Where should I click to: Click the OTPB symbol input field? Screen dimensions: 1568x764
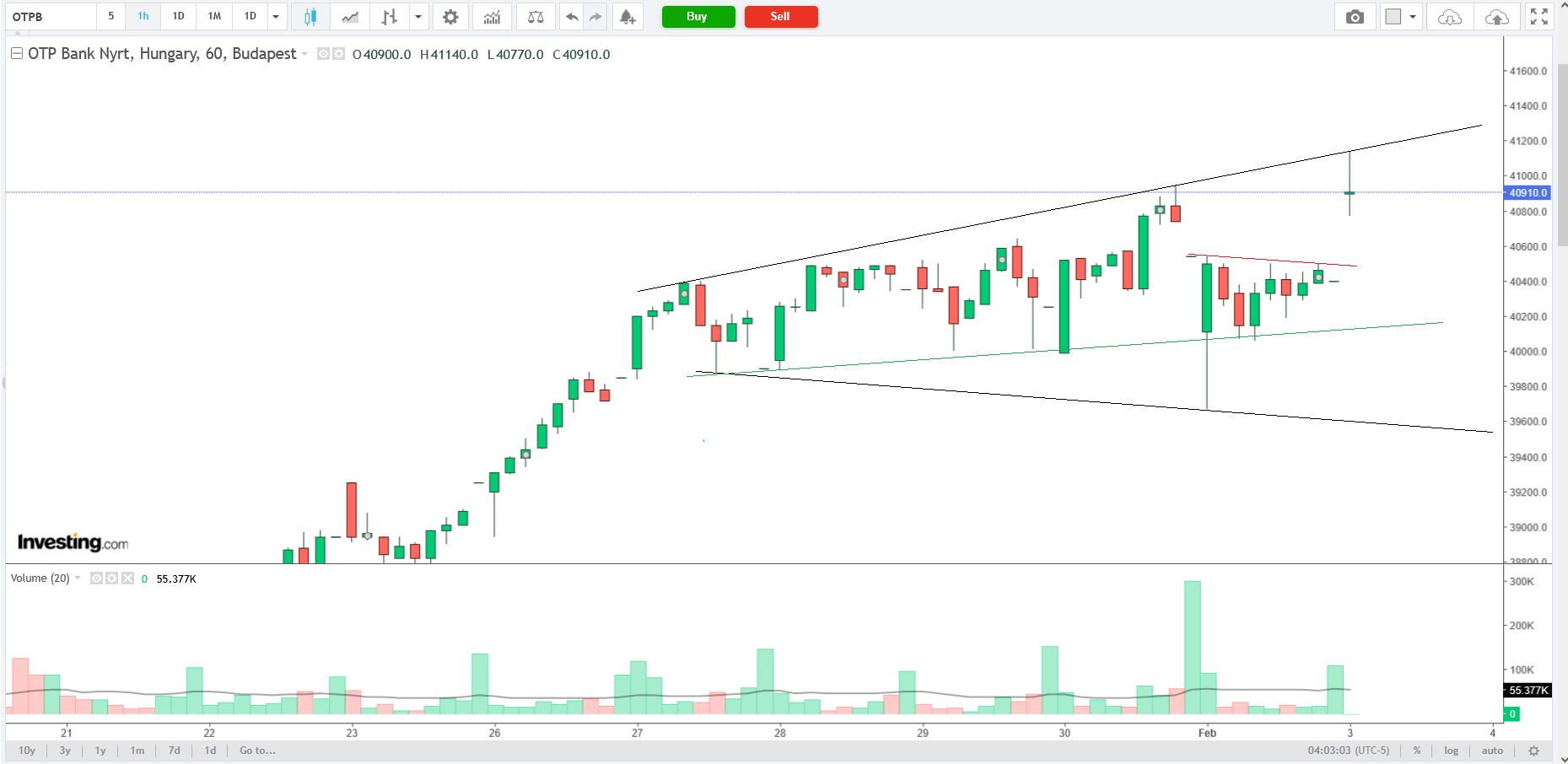52,17
